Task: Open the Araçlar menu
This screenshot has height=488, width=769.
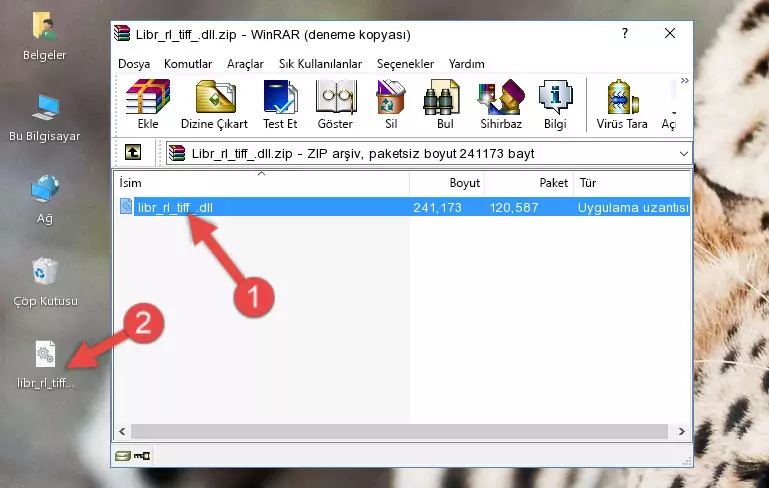Action: (x=245, y=64)
